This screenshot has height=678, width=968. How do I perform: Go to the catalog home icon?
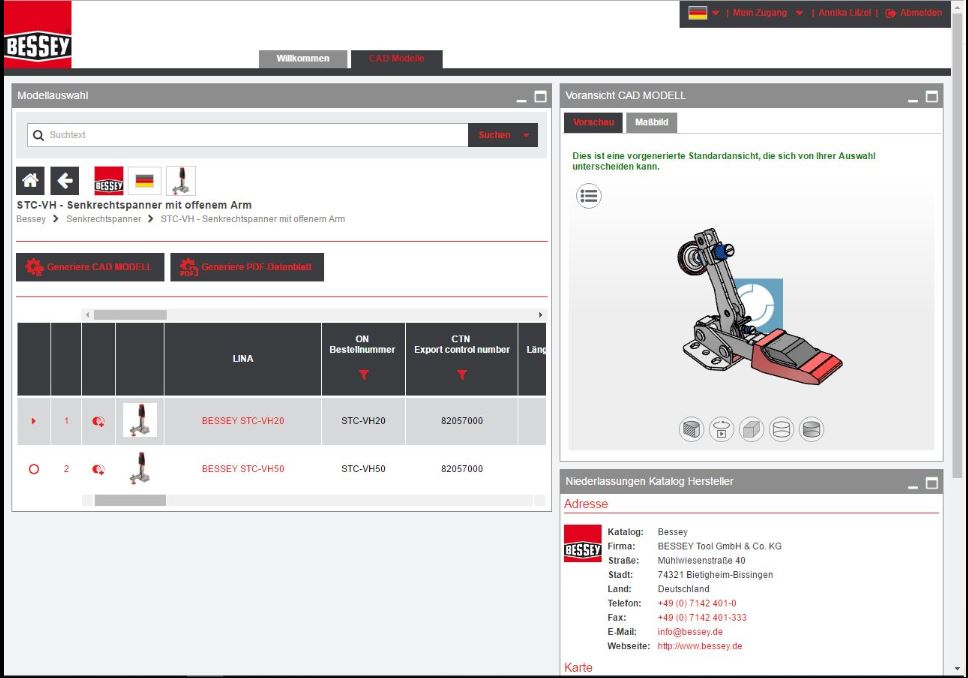pyautogui.click(x=31, y=181)
